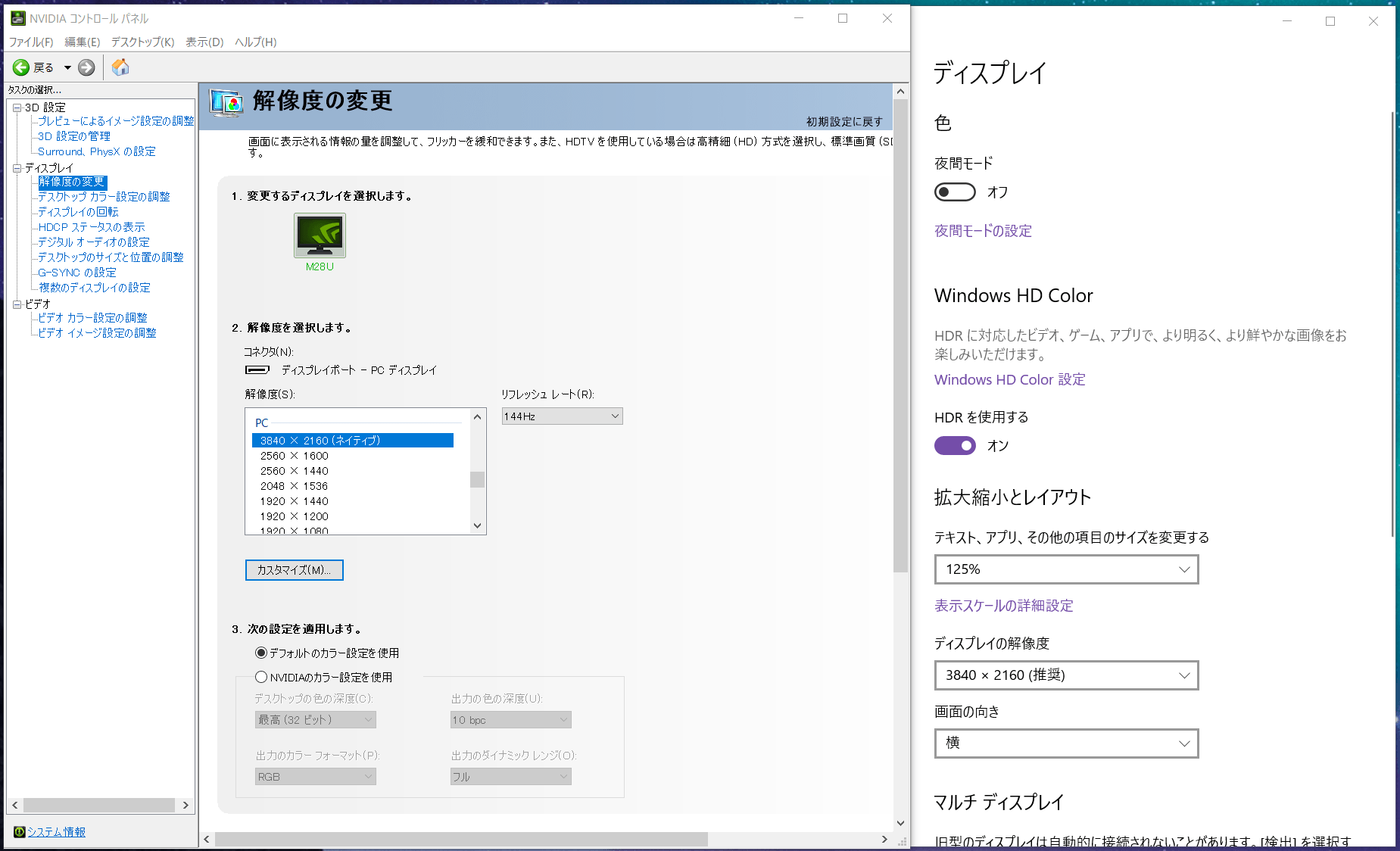Select 3840 × 2160 (ネイティブ) resolution
This screenshot has width=1400, height=851.
click(x=353, y=441)
